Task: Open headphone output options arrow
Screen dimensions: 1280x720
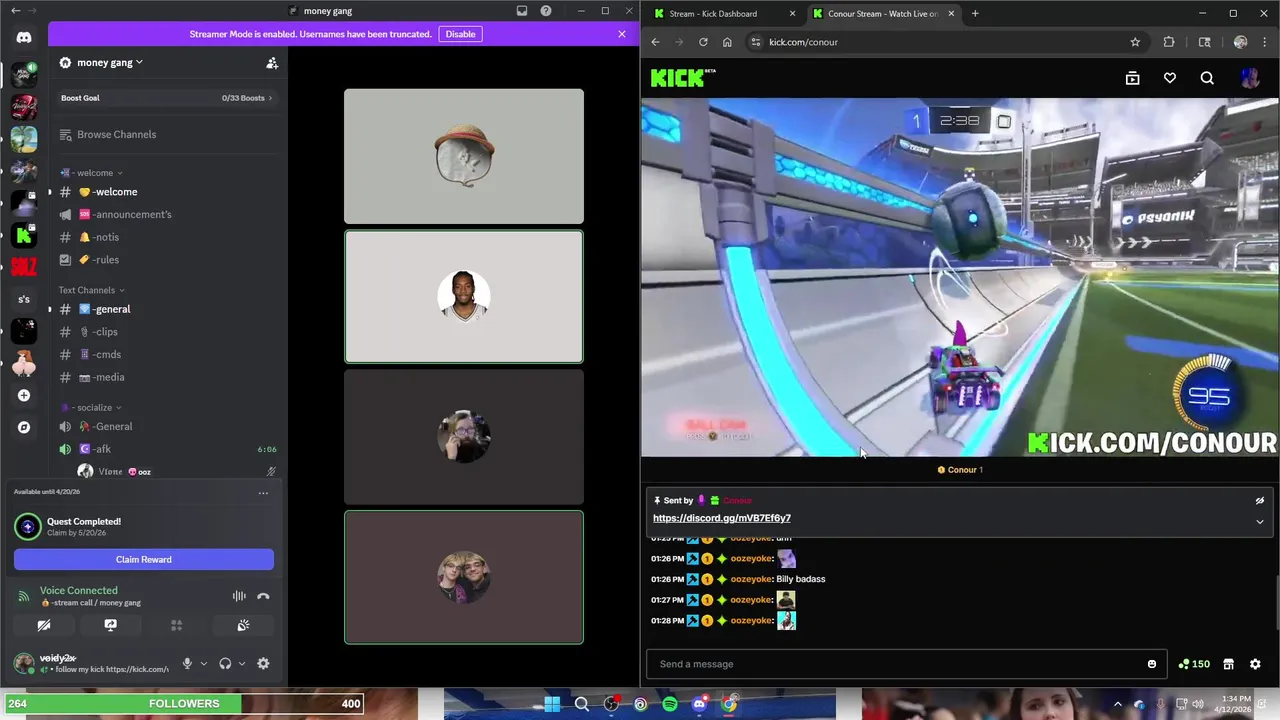Action: pos(242,663)
